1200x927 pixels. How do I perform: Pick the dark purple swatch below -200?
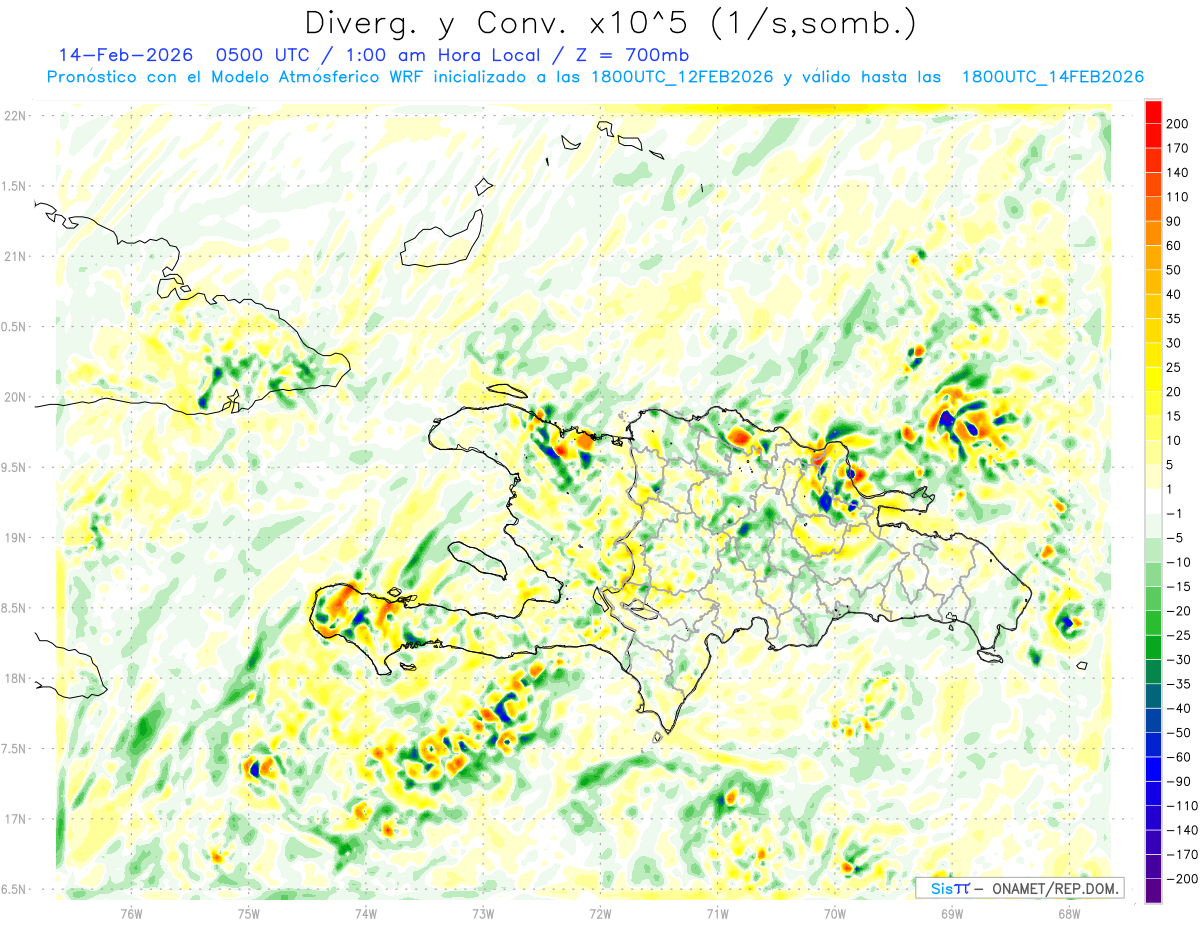pyautogui.click(x=1153, y=891)
